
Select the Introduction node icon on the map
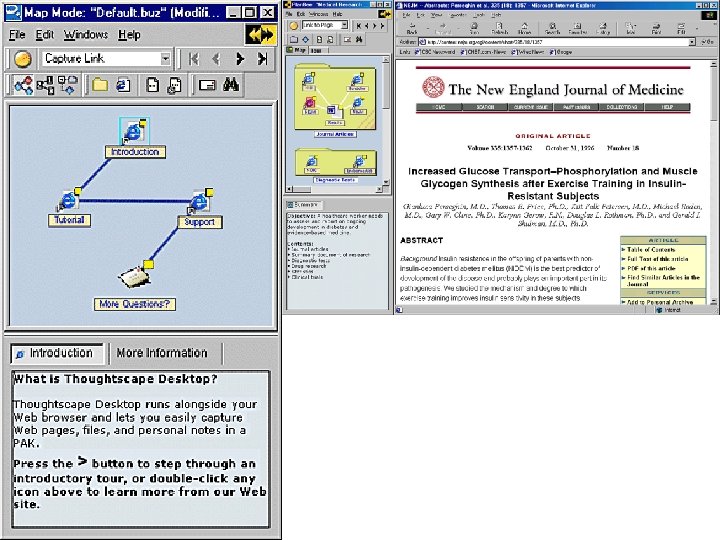[x=135, y=131]
